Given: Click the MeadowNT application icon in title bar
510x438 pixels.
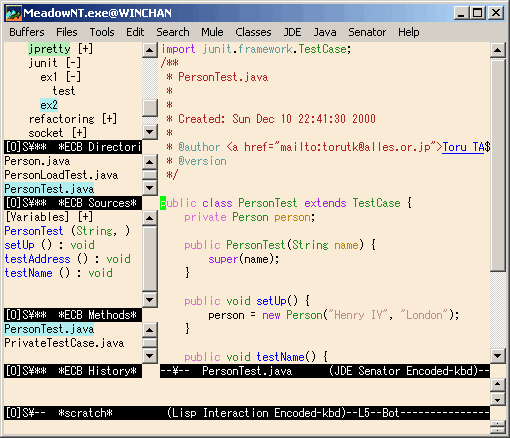Looking at the screenshot, I should (14, 13).
